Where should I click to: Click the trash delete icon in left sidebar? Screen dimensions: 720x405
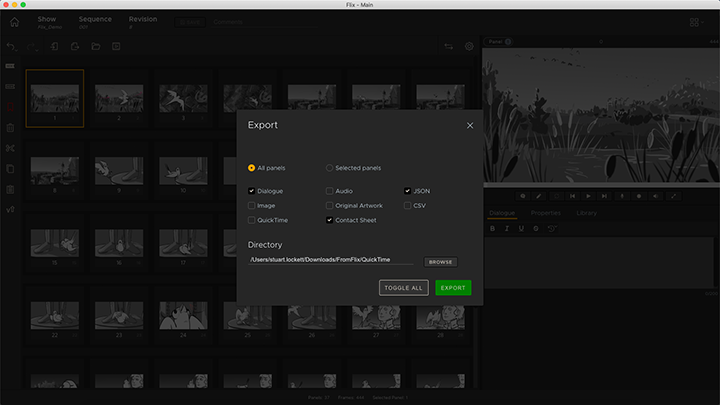point(10,128)
